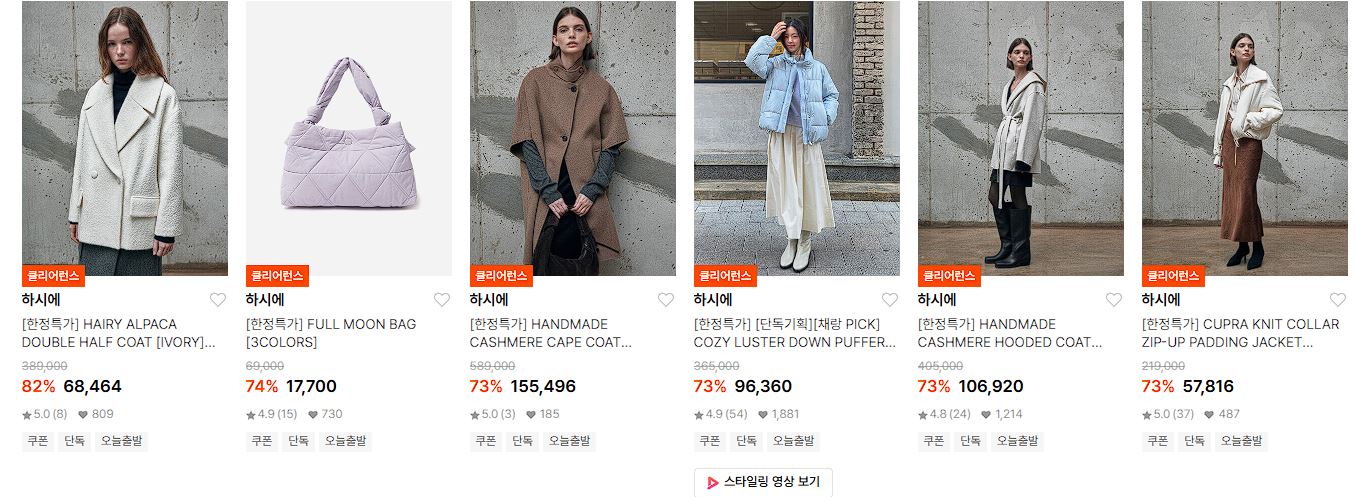Like the Hairy Alpaca Double Half Coat
This screenshot has width=1356, height=497.
click(217, 300)
